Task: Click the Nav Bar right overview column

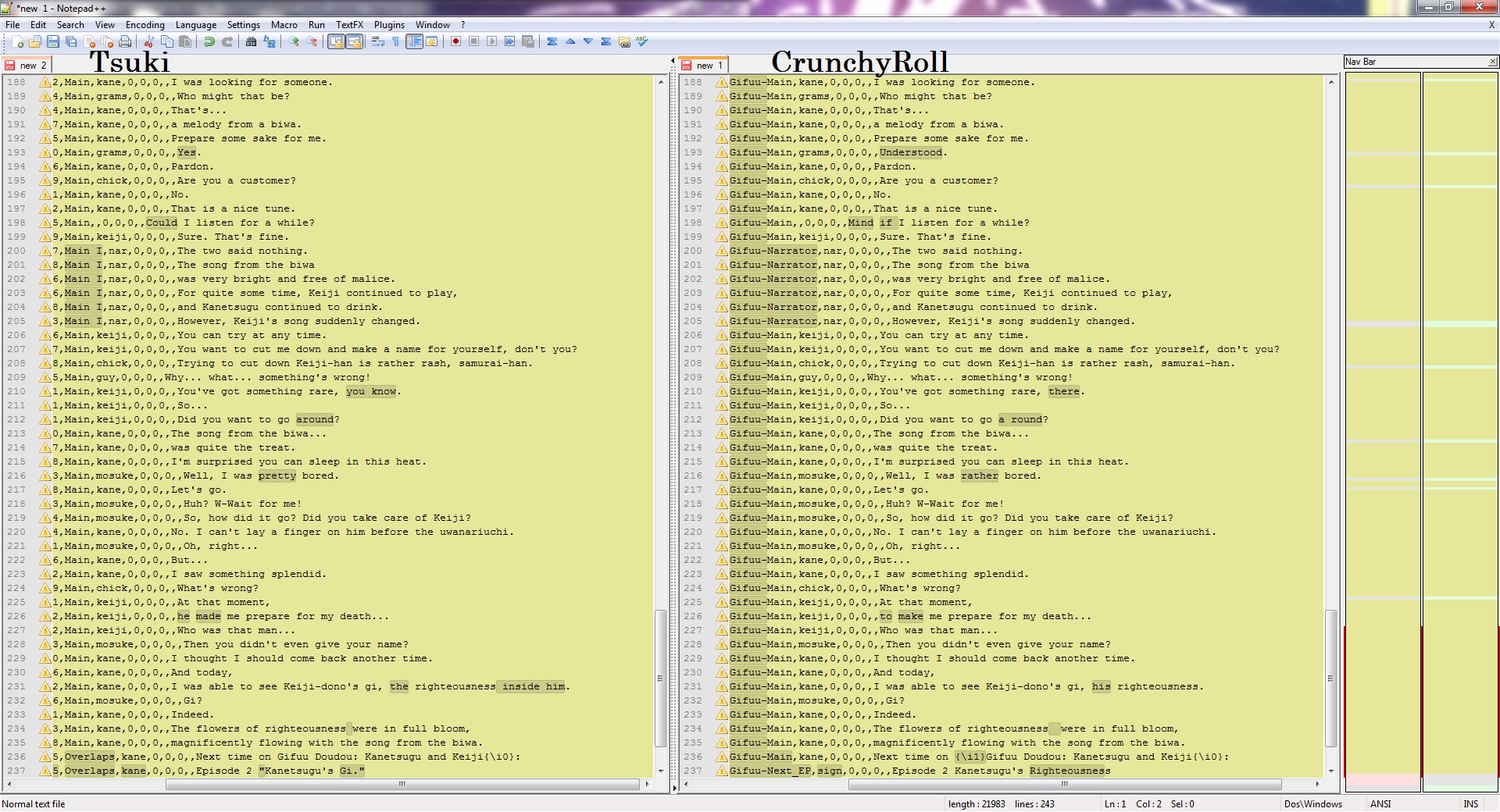Action: (1460, 432)
